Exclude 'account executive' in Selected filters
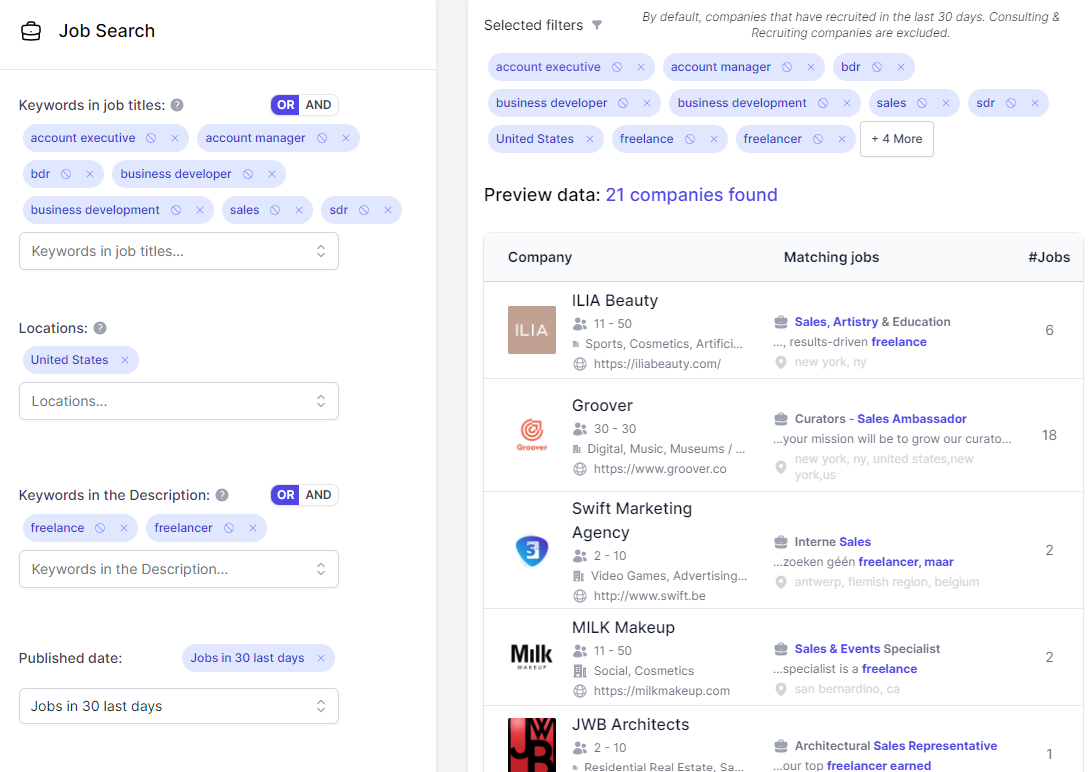The image size is (1092, 772). [x=617, y=67]
